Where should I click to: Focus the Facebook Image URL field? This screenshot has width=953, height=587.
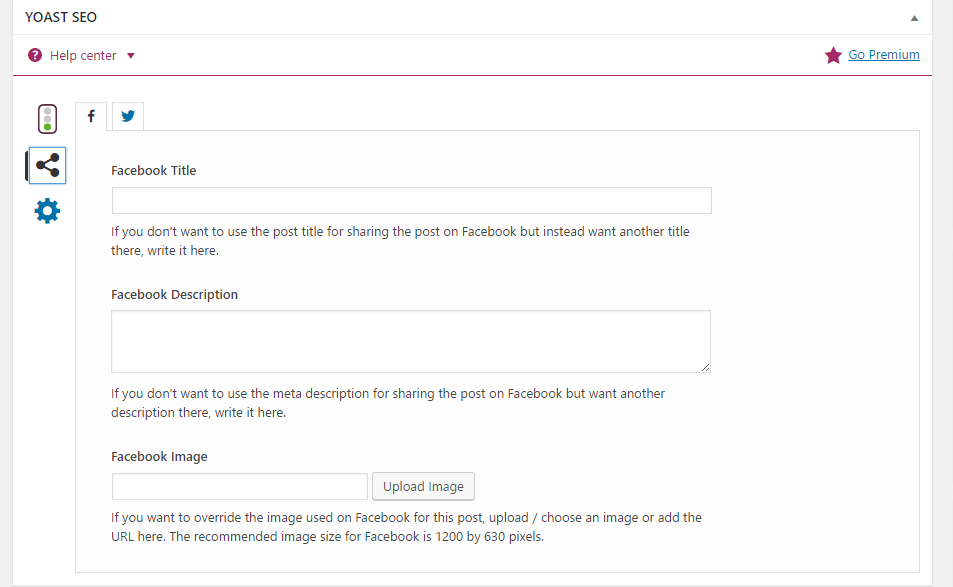tap(240, 487)
